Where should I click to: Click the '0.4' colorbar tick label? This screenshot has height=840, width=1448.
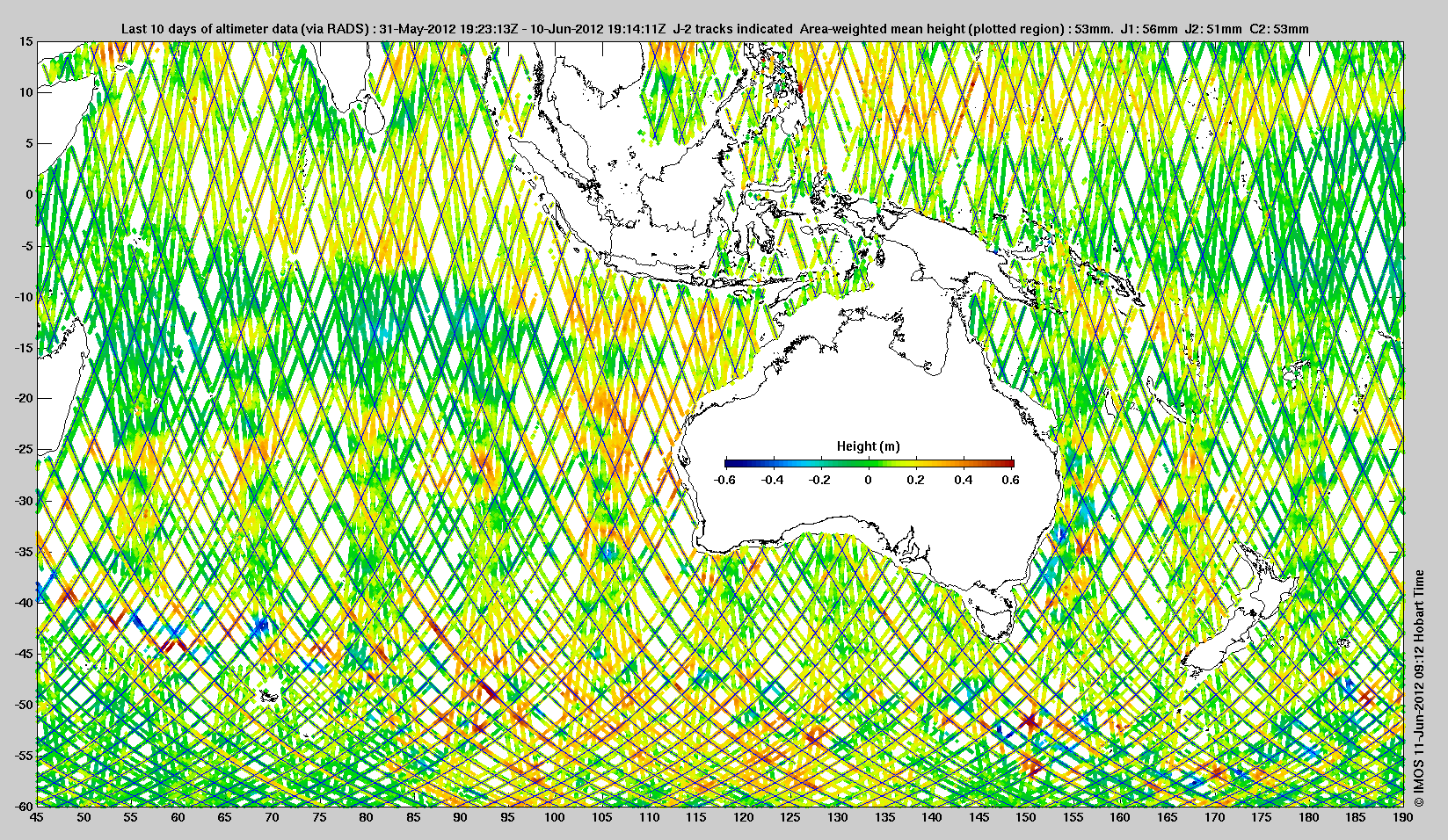point(964,480)
